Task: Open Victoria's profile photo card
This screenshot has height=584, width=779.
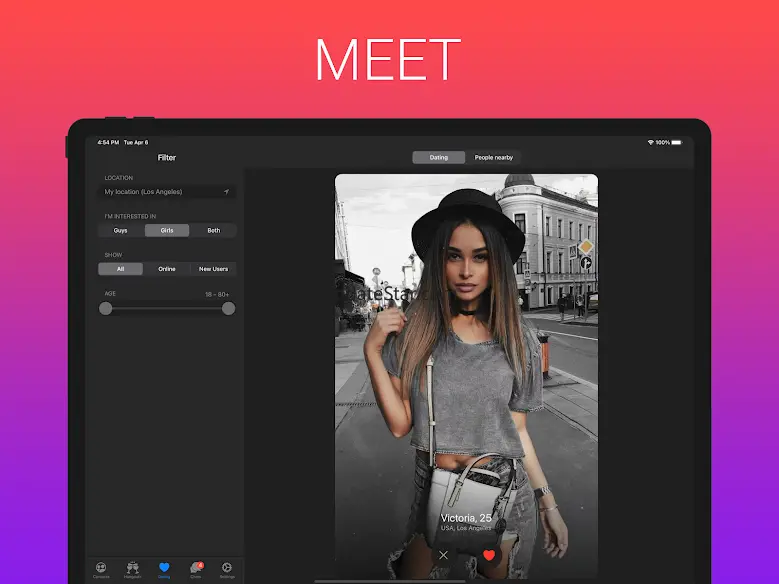Action: tap(466, 350)
